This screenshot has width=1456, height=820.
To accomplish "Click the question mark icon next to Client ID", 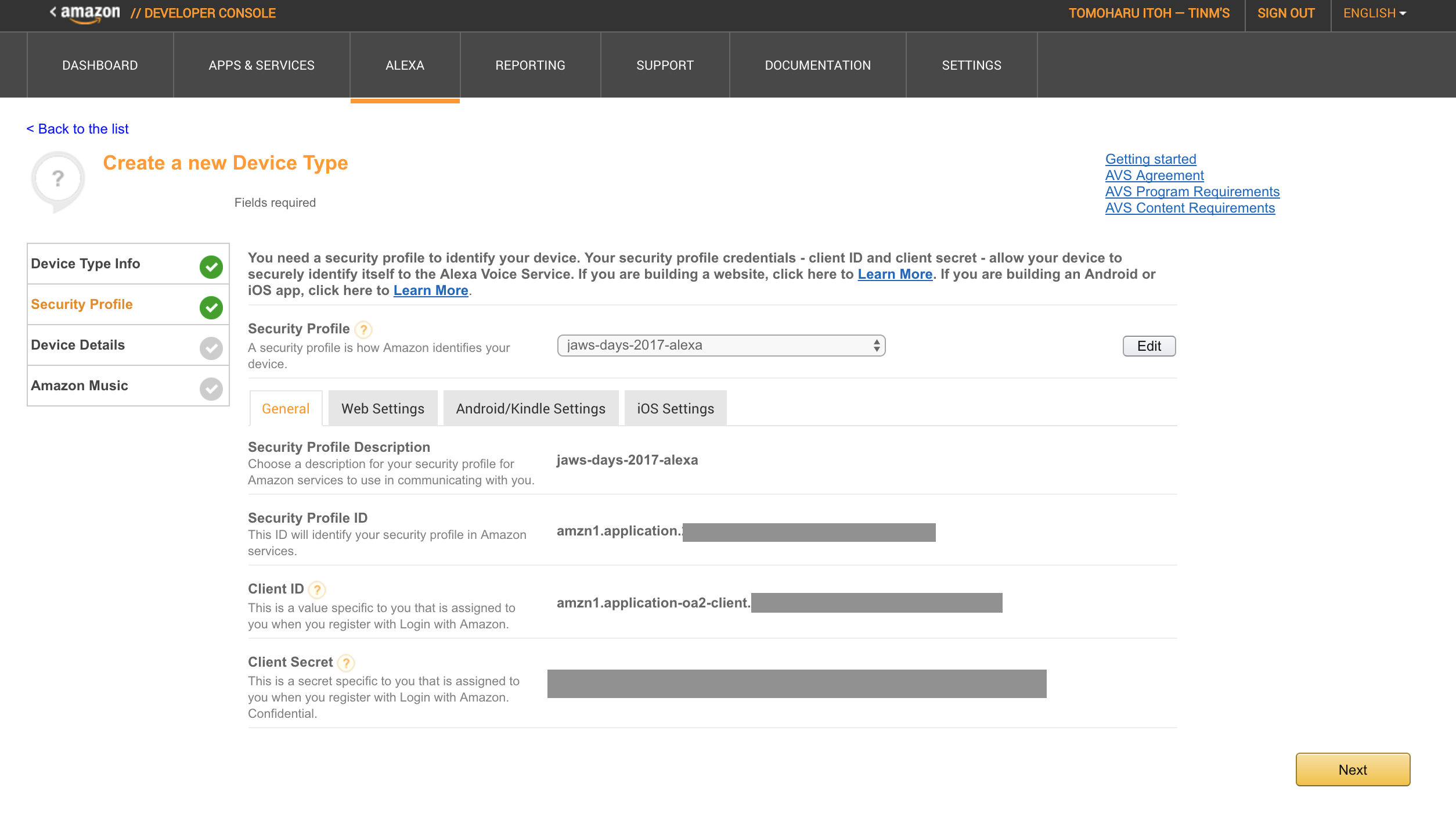I will click(317, 589).
